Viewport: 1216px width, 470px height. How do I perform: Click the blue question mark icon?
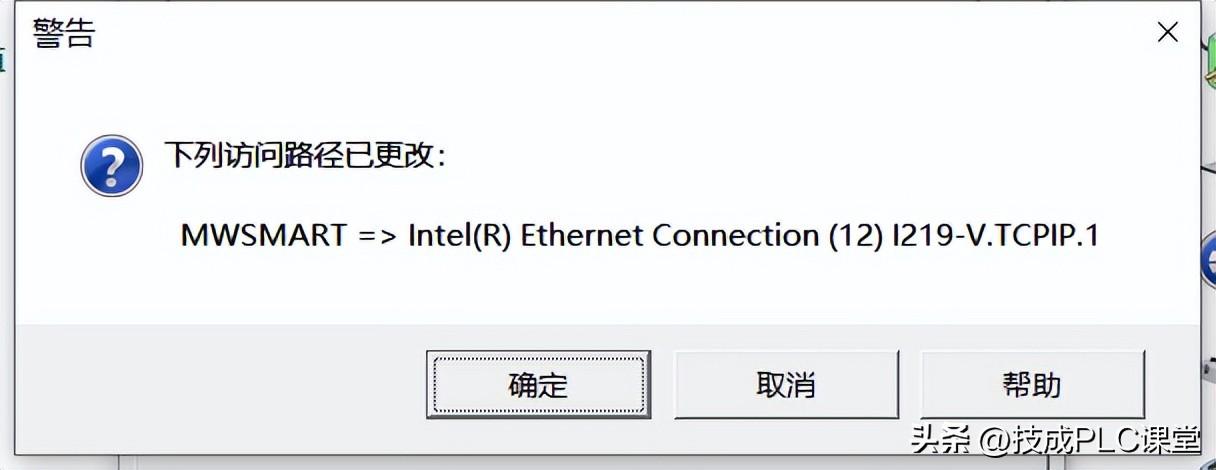[111, 165]
